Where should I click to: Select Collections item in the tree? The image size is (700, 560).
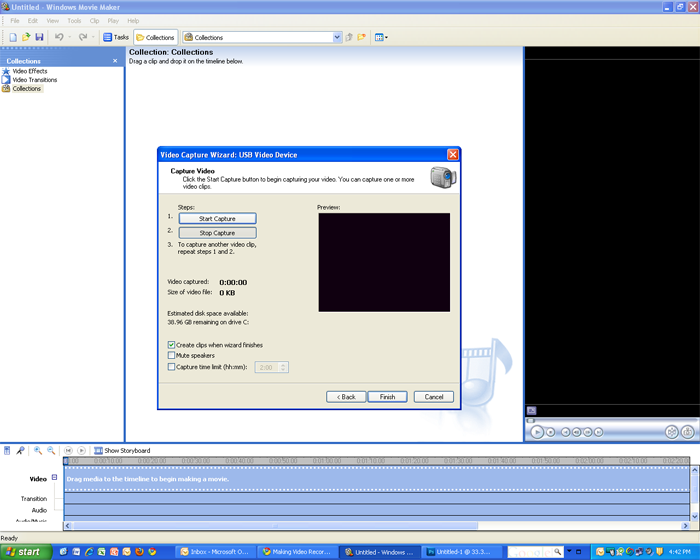pos(26,89)
